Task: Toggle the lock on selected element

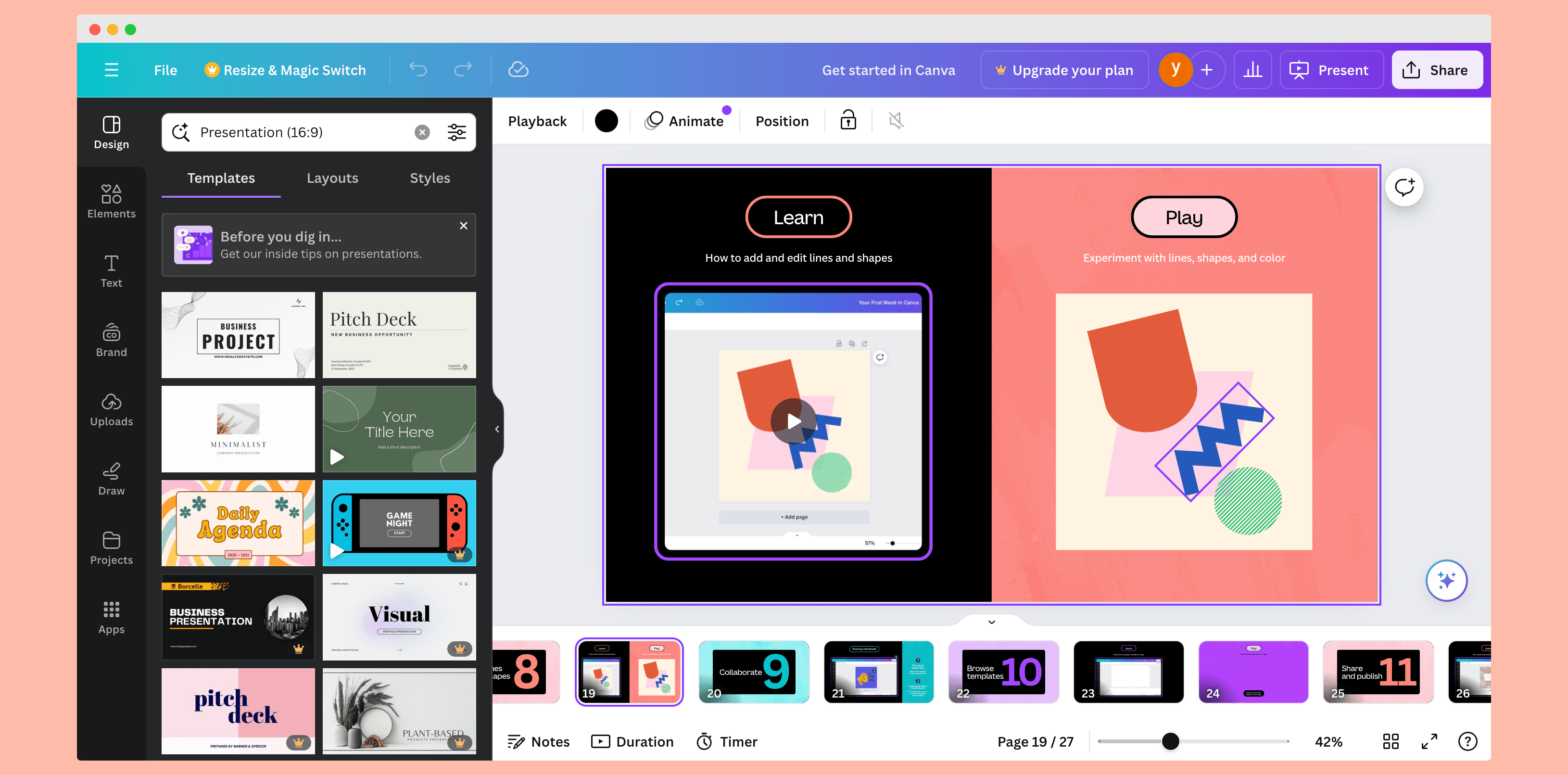Action: pyautogui.click(x=848, y=121)
